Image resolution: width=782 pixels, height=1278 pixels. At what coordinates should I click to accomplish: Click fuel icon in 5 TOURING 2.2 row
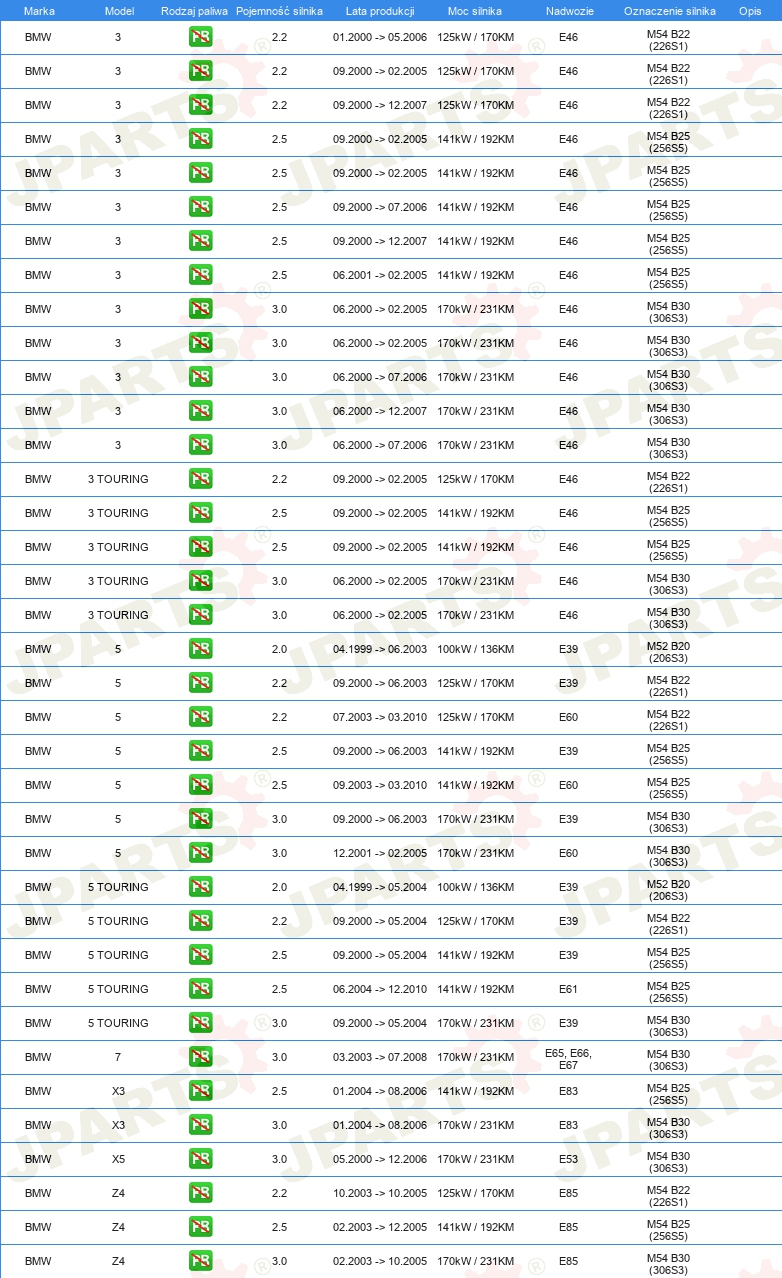(200, 922)
